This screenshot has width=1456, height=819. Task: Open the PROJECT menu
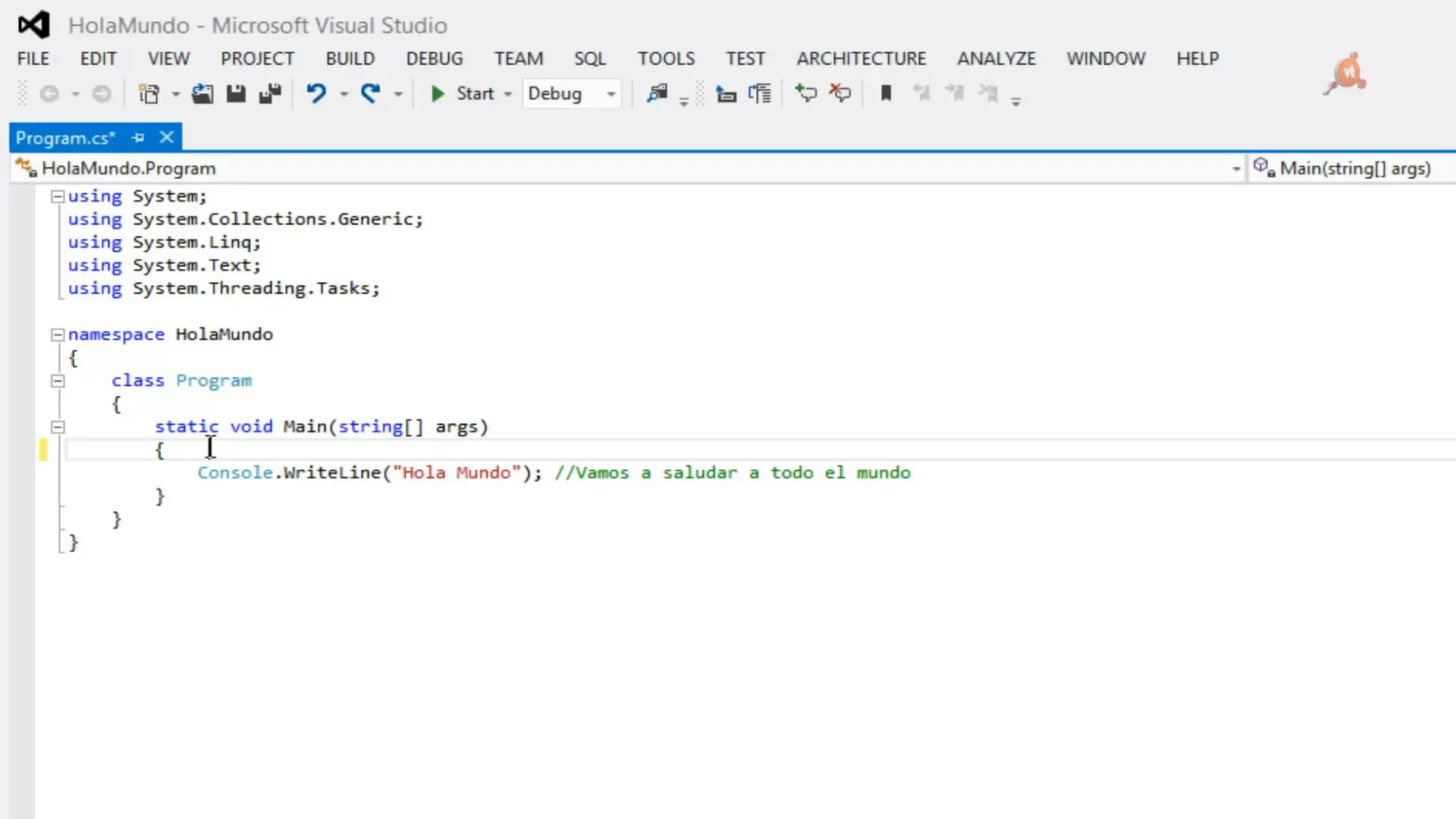tap(257, 58)
